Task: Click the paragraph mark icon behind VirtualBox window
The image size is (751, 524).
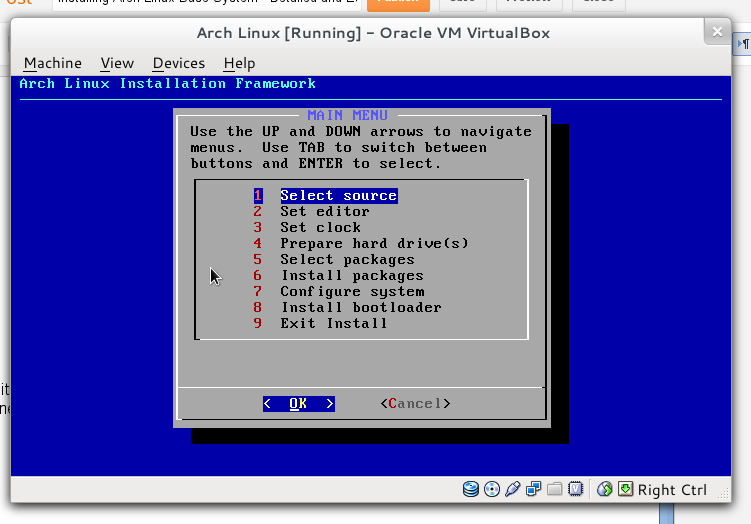Action: pyautogui.click(x=743, y=44)
